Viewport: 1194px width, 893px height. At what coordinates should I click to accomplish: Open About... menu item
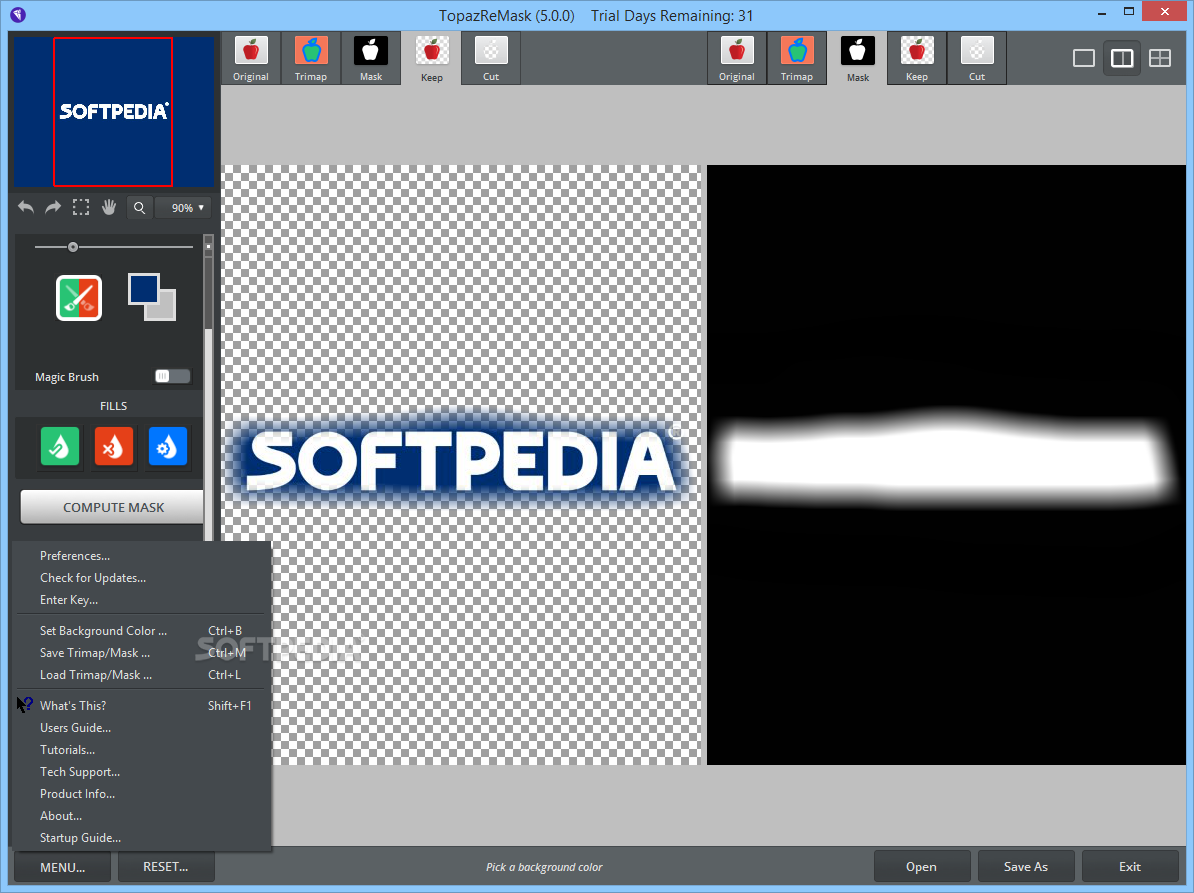point(142,815)
